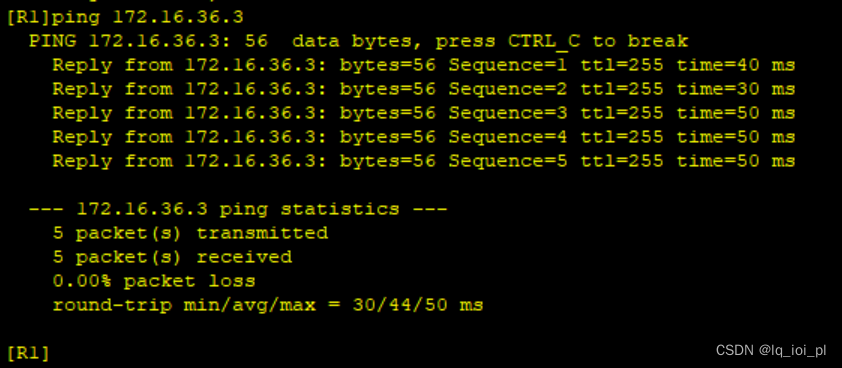
Task: Select the Sequence=2 reply line
Action: [424, 89]
